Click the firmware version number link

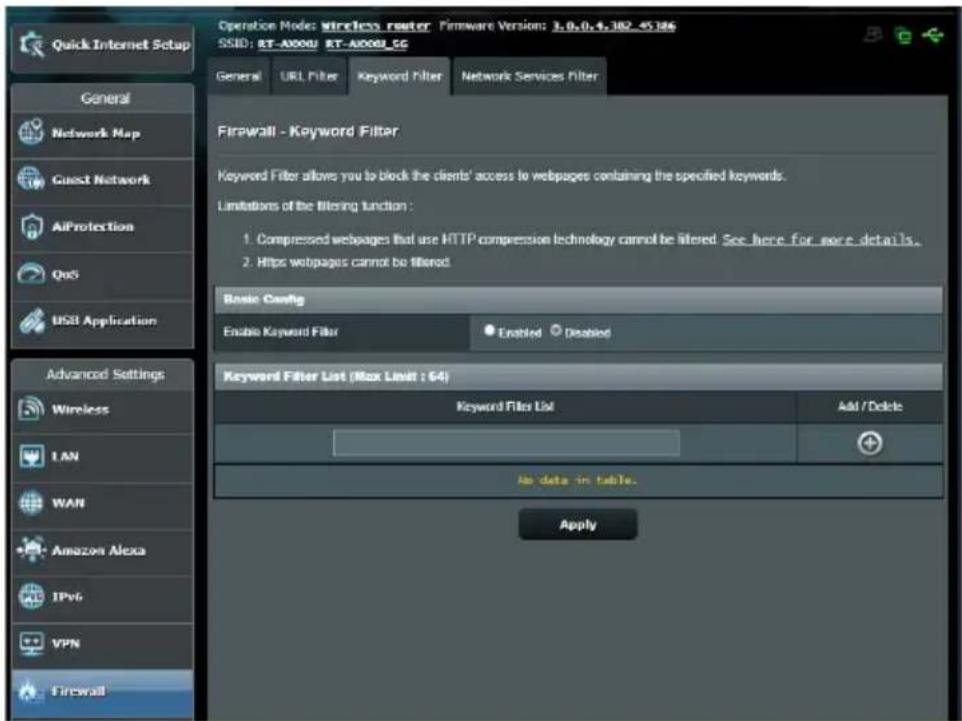coord(614,26)
